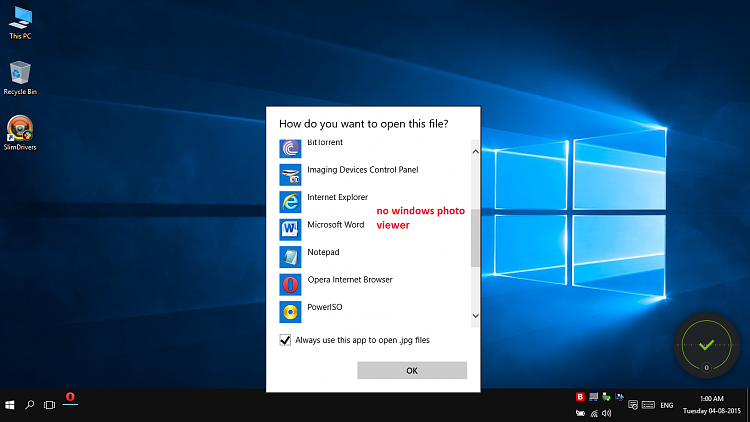Open taskbar Search magnifier

(x=30, y=405)
